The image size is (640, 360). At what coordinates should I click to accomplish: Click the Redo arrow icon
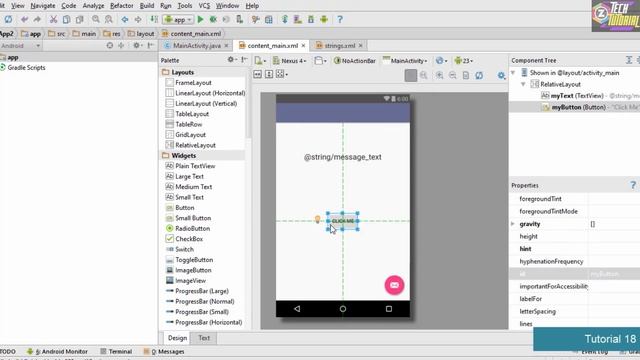point(37,19)
